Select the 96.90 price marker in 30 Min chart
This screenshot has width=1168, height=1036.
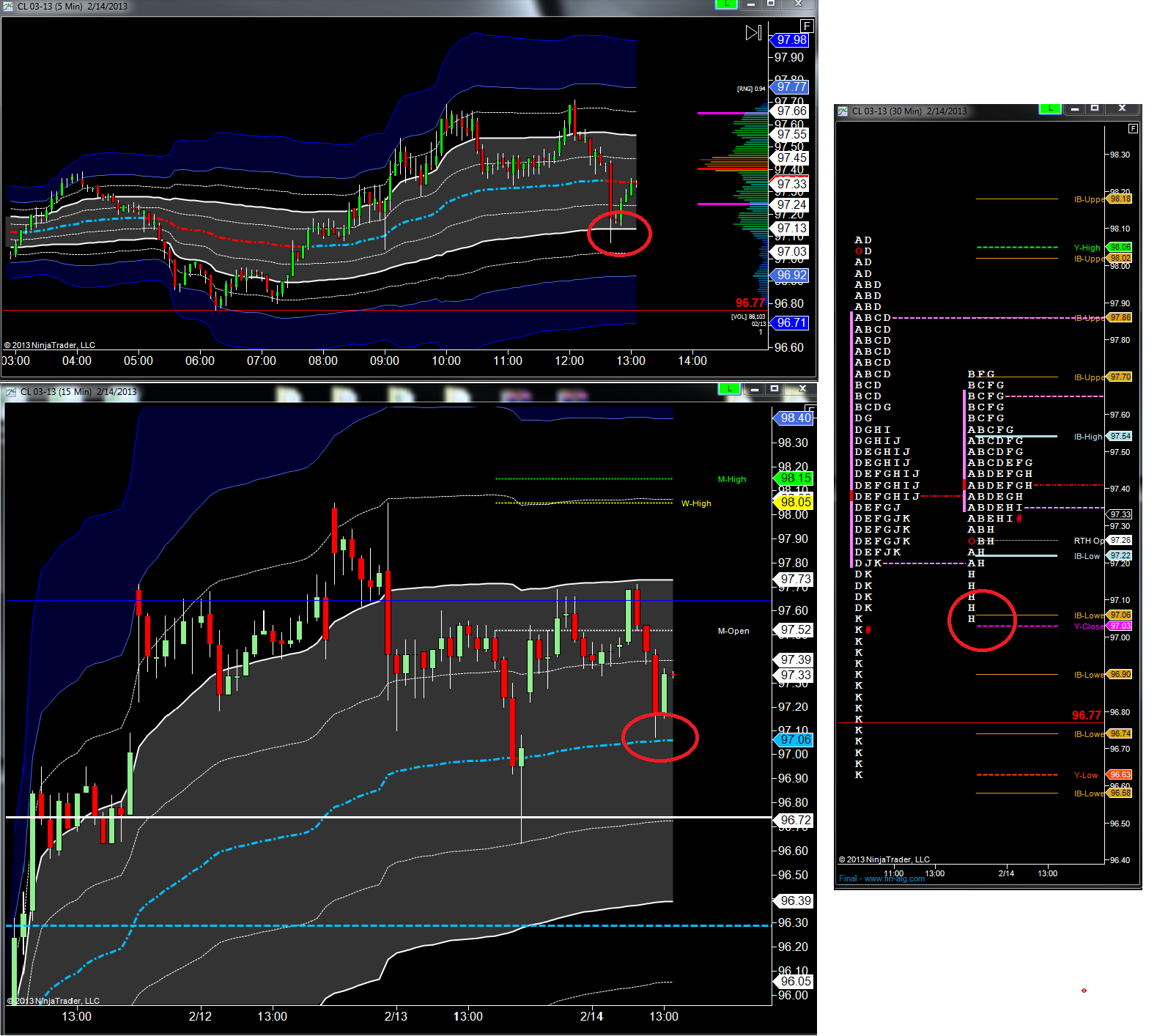pyautogui.click(x=1120, y=675)
